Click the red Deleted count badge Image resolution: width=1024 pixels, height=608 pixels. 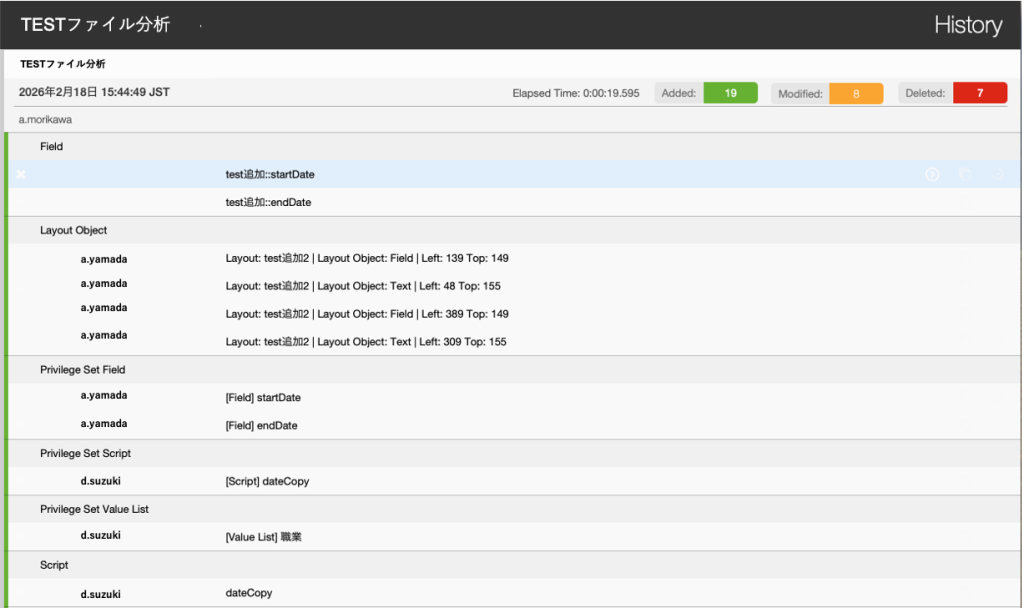pyautogui.click(x=979, y=93)
